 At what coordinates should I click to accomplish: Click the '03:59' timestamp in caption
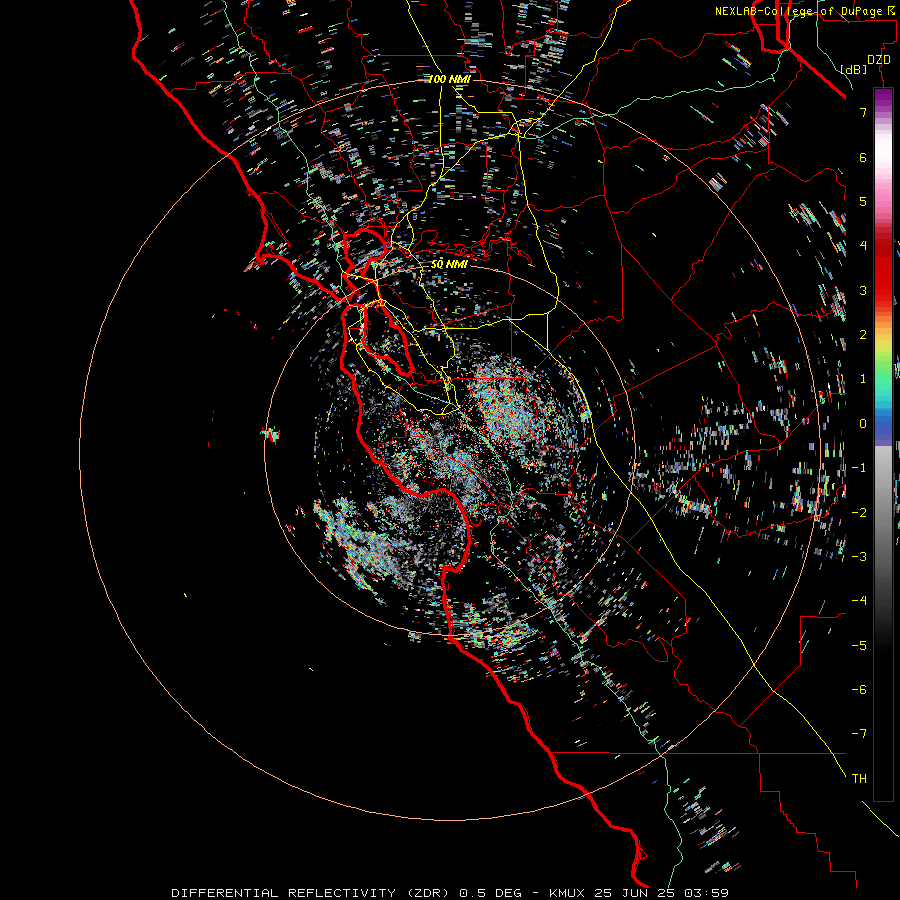coord(707,893)
